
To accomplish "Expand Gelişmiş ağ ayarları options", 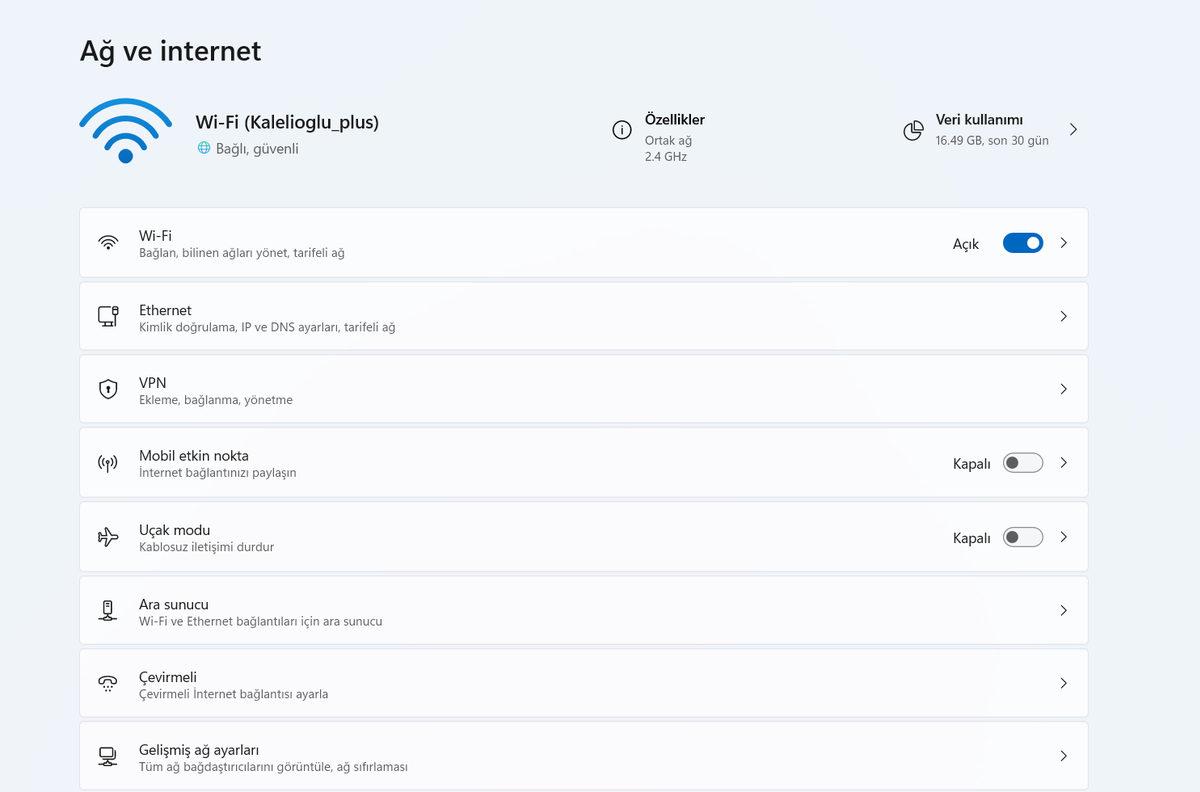I will [x=1063, y=756].
